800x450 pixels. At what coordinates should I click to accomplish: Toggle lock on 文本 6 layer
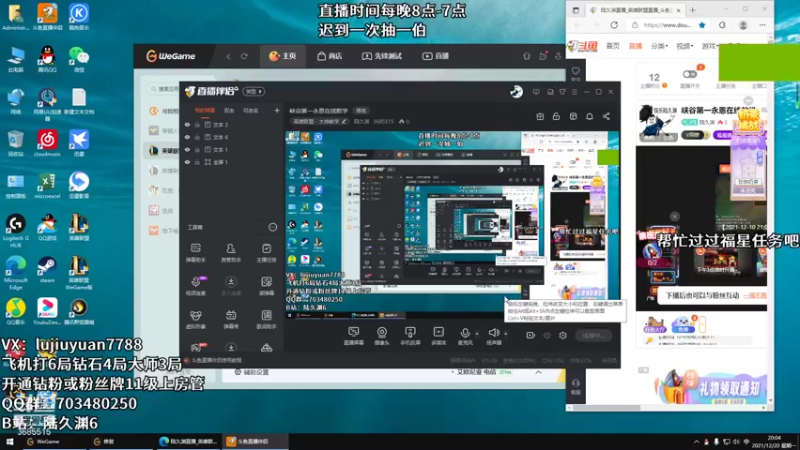click(197, 137)
